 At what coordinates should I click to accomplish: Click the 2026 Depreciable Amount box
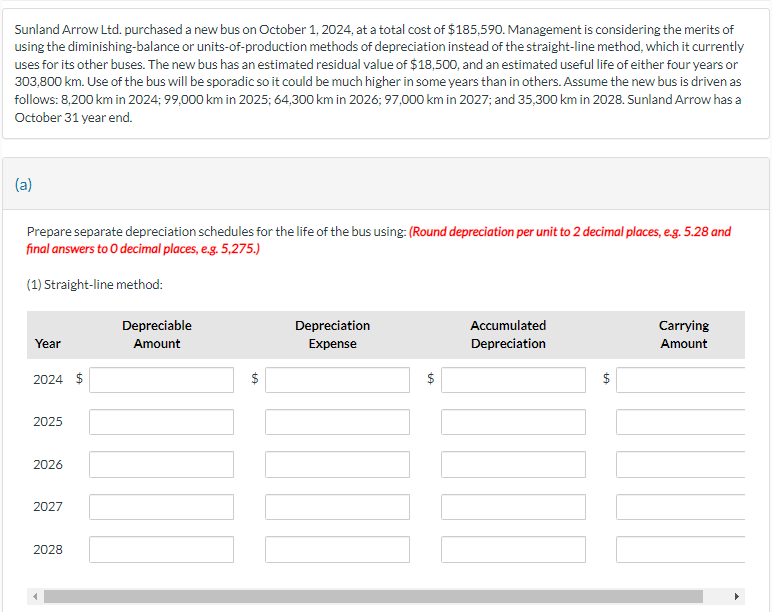coord(161,465)
